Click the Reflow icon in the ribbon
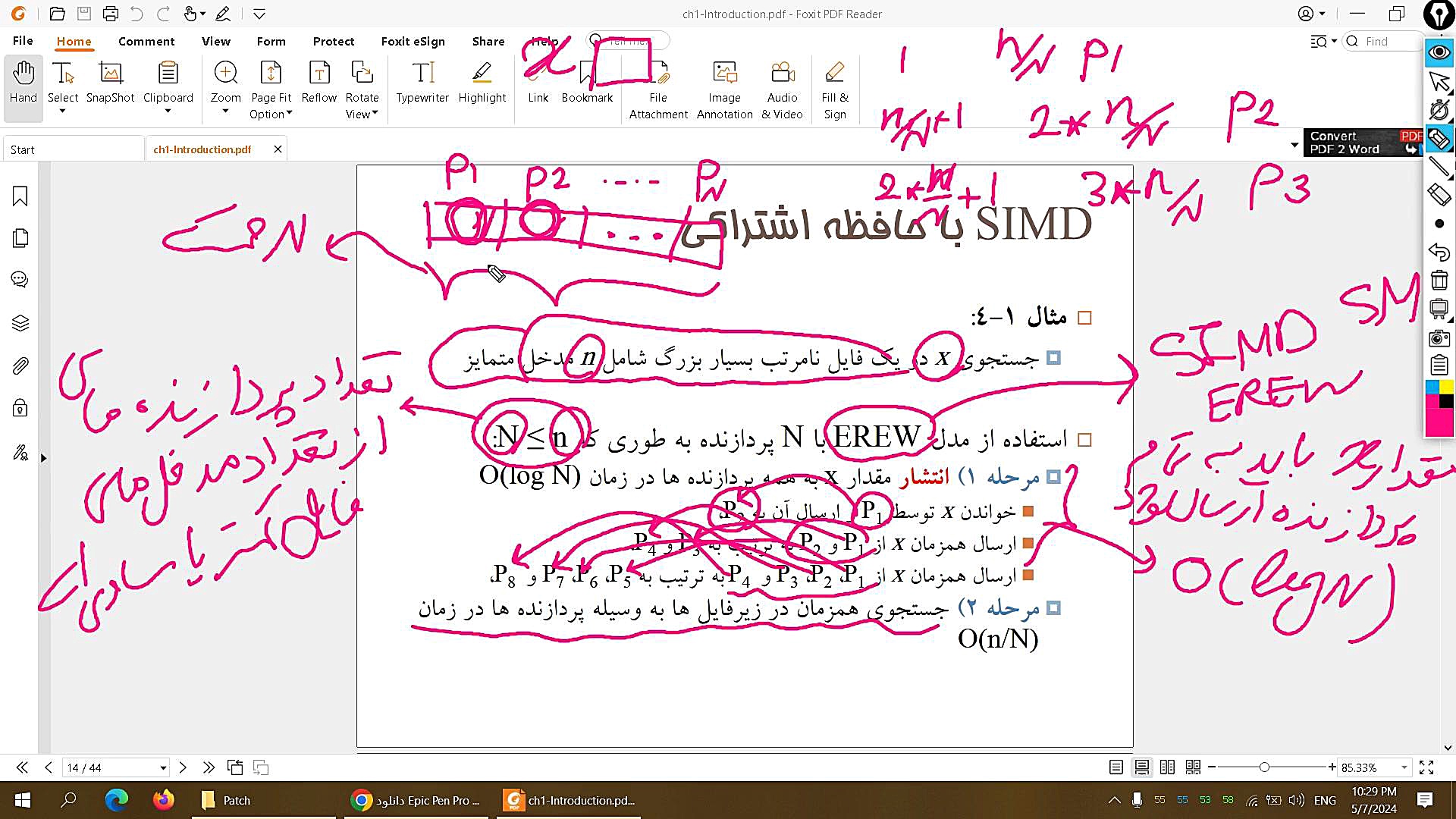Image resolution: width=1456 pixels, height=819 pixels. click(x=319, y=73)
